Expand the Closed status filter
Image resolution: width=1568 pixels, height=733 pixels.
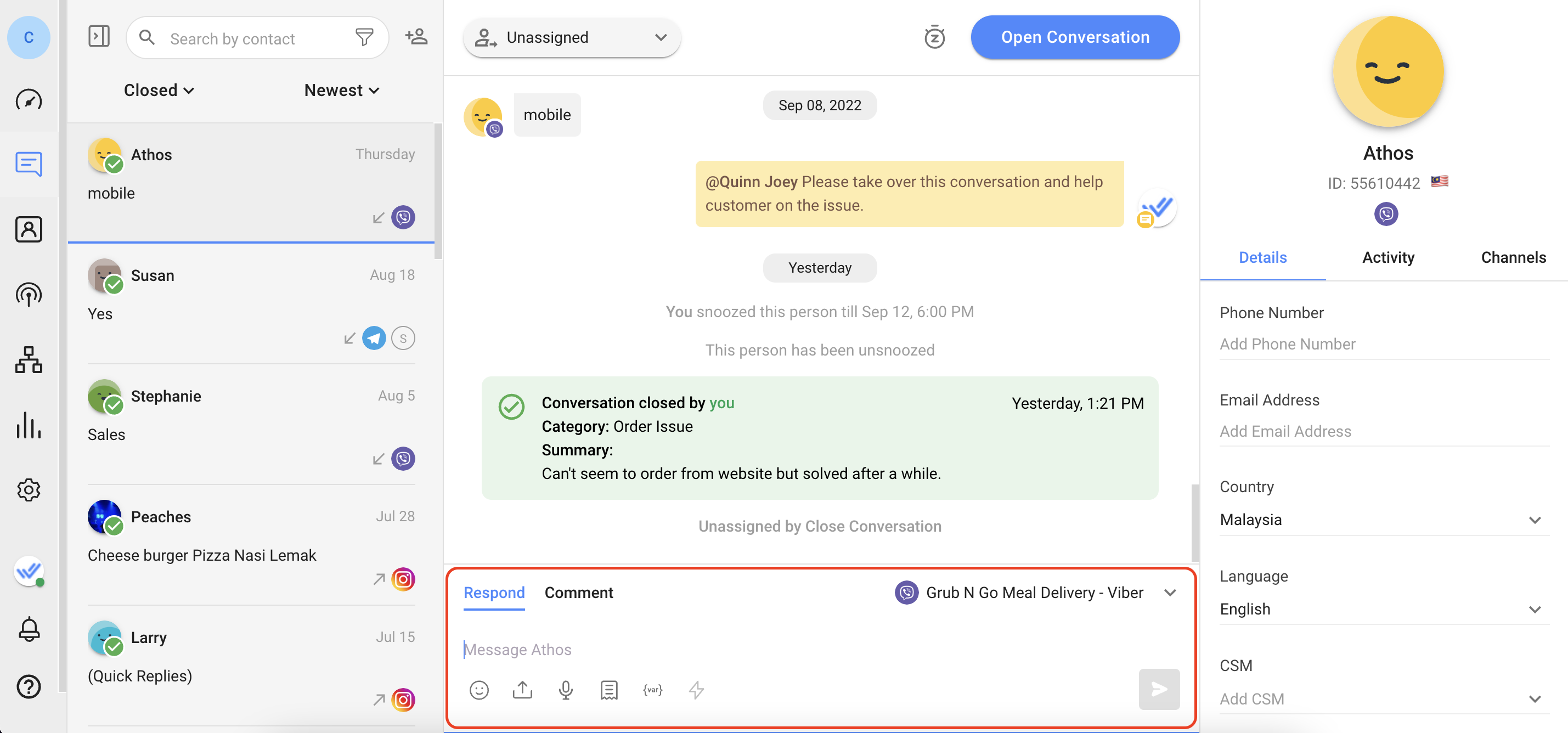click(159, 90)
